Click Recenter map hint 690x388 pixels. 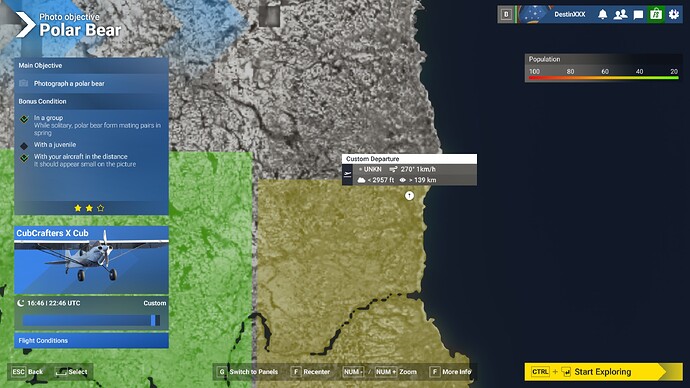311,372
